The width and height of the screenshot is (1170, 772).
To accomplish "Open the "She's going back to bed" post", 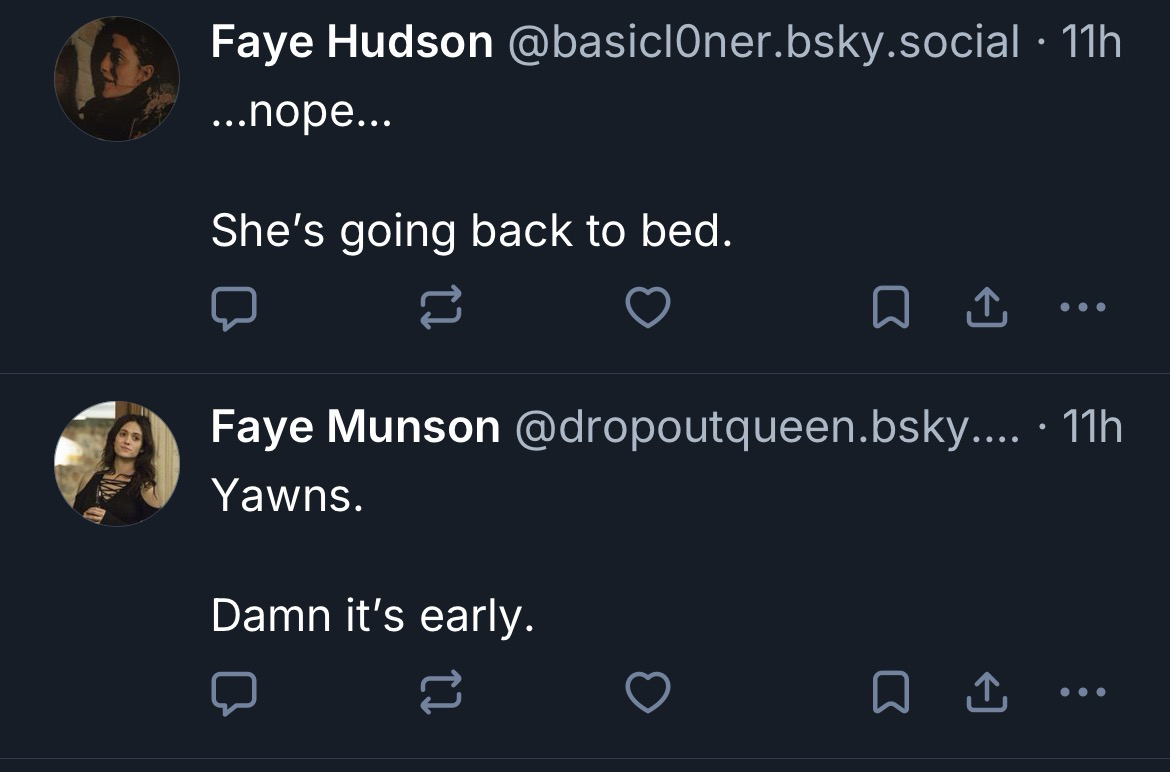I will click(471, 232).
